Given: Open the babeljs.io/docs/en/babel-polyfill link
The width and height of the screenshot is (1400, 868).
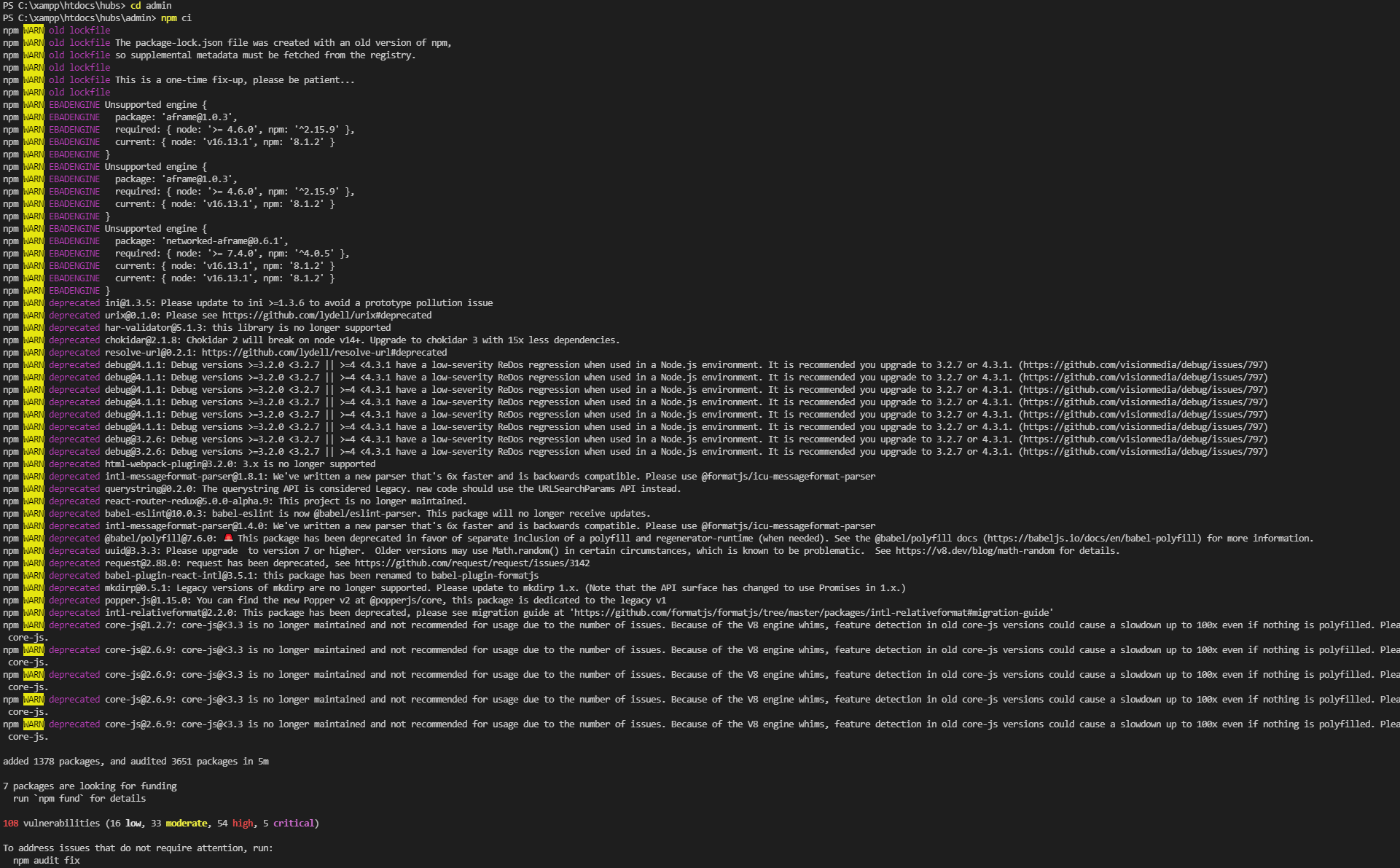Looking at the screenshot, I should tap(1092, 539).
